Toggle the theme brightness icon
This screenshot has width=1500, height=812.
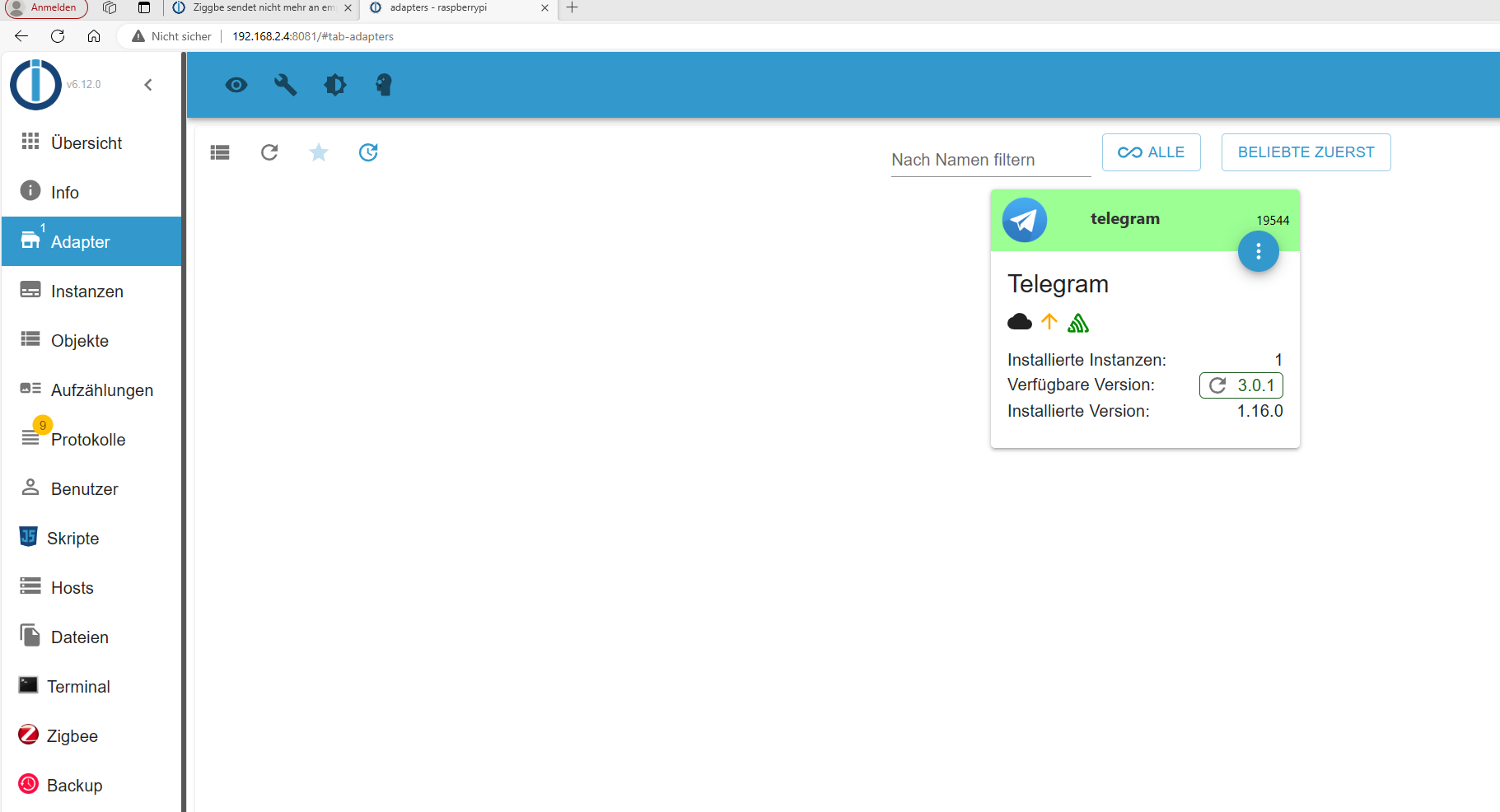335,85
